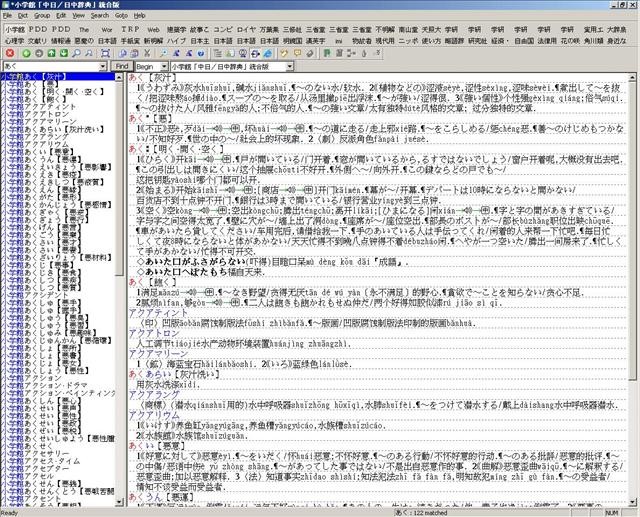Click definition pane scrollbar up arrow
The height and width of the screenshot is (517, 640).
(x=632, y=77)
